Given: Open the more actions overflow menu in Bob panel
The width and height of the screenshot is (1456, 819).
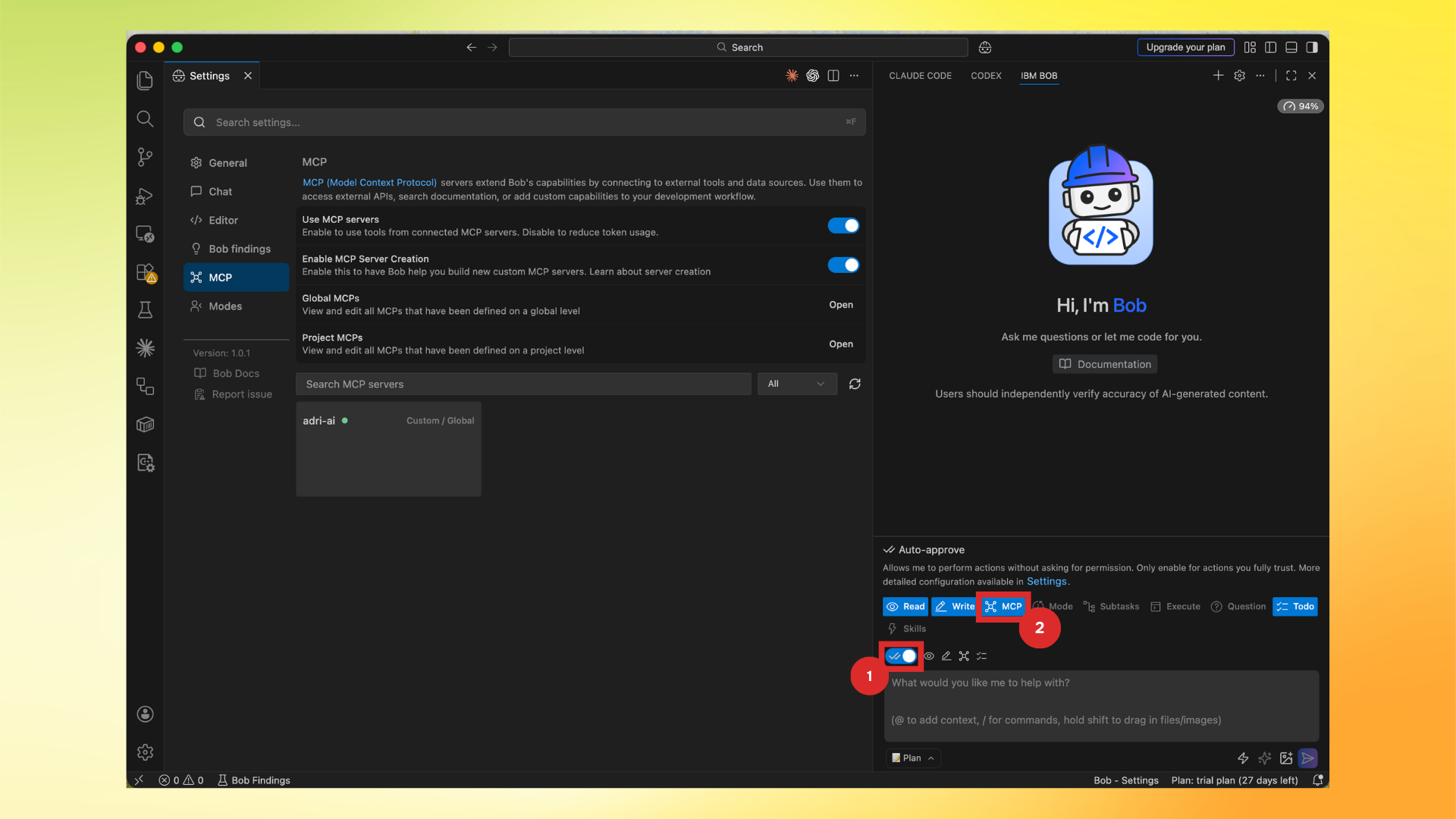Looking at the screenshot, I should click(1260, 76).
